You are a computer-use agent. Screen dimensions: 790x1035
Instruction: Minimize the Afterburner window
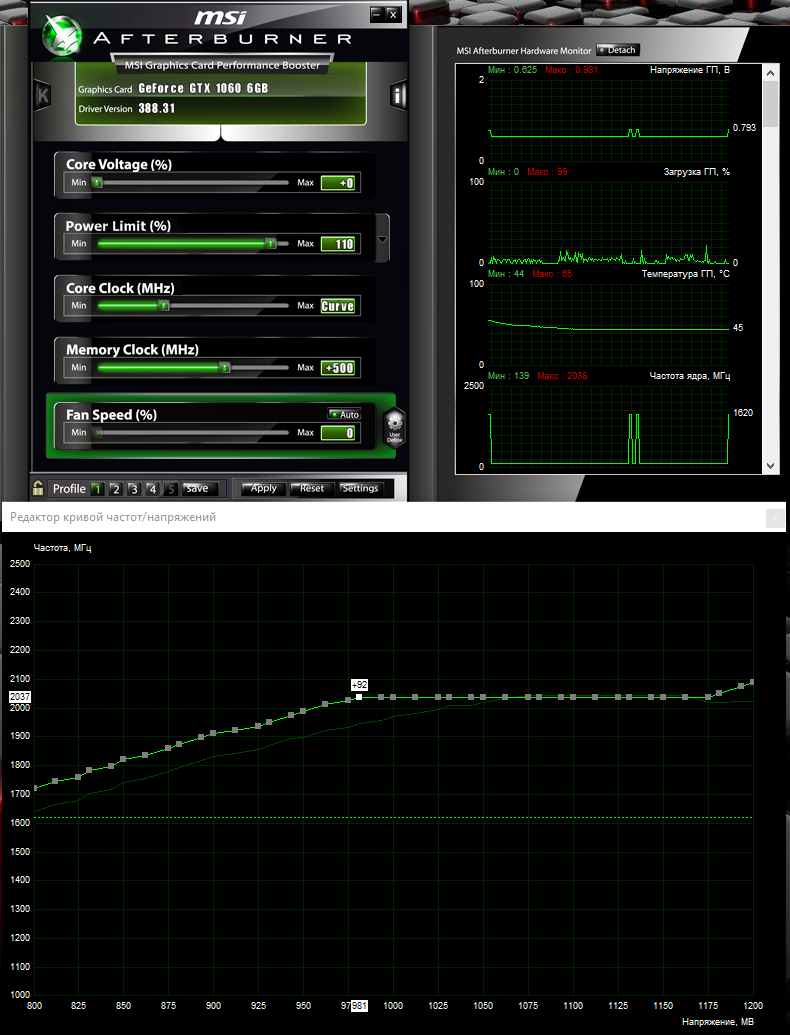pyautogui.click(x=376, y=14)
